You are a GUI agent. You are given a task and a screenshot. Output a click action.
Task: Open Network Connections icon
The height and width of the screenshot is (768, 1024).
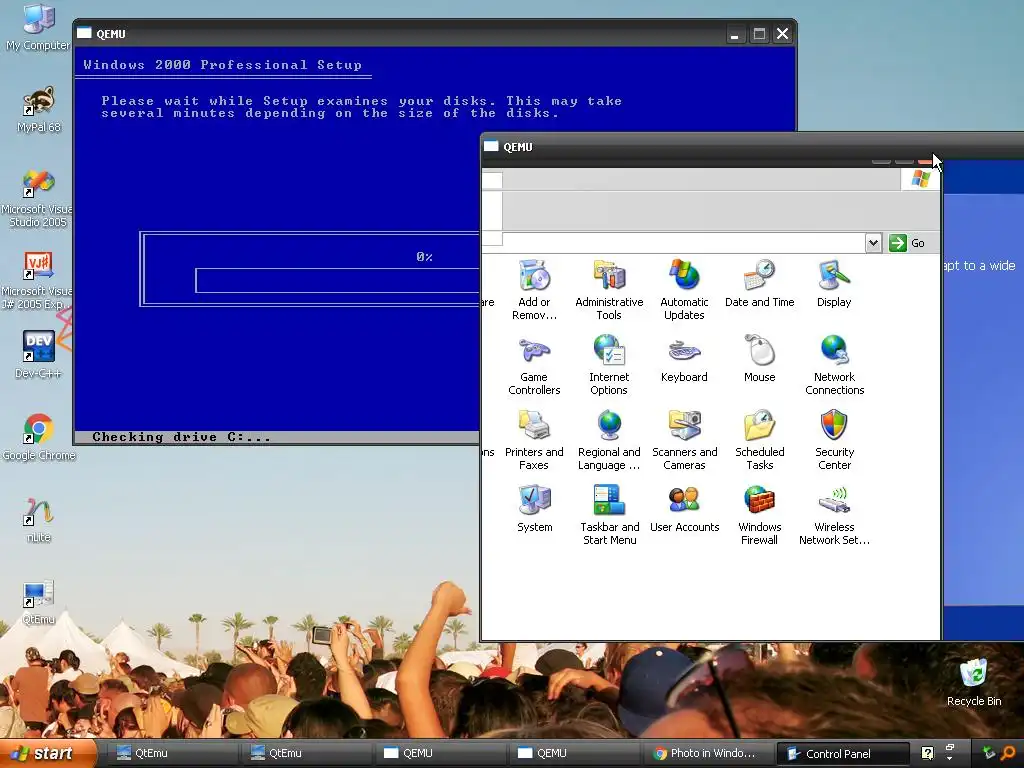click(834, 364)
